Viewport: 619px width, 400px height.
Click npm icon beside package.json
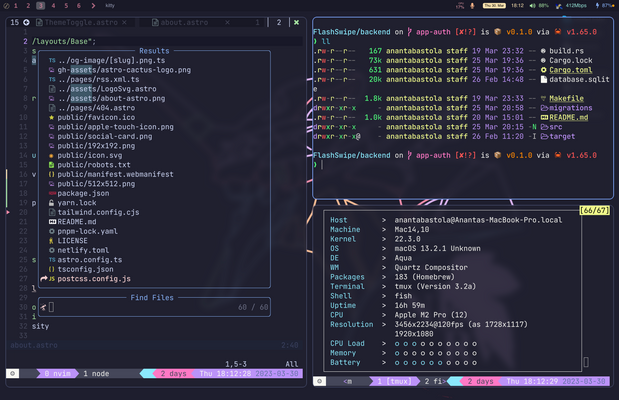(x=53, y=193)
